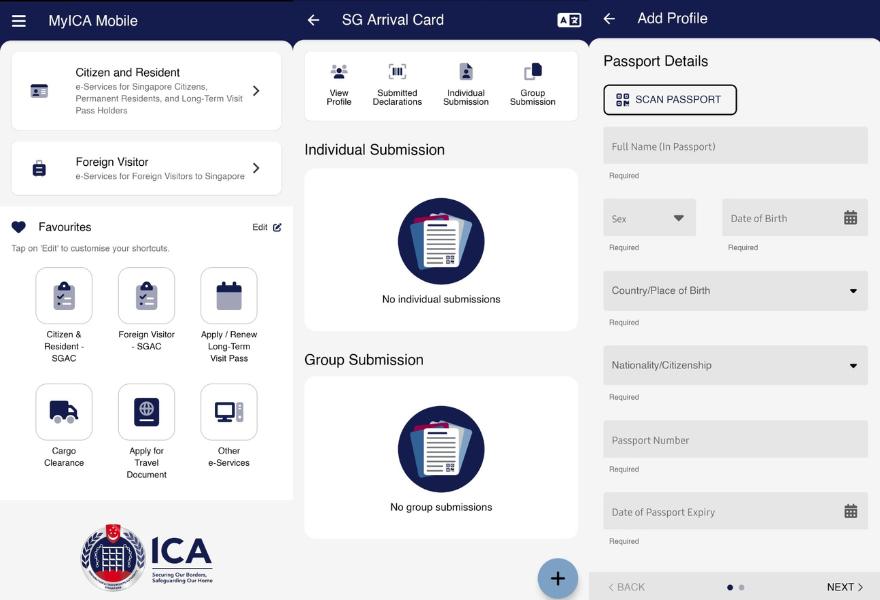Tap the No individual submissions document illustration

441,241
